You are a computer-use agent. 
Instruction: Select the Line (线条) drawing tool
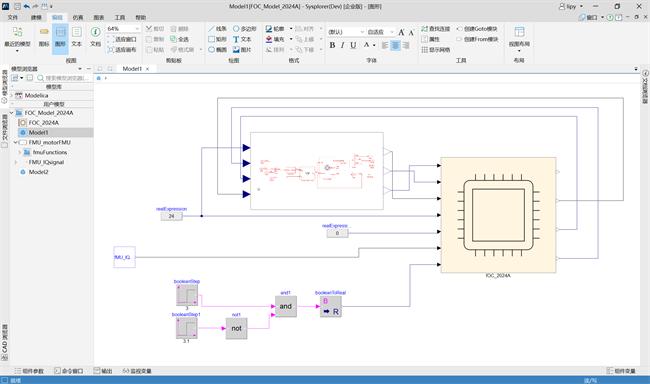217,29
